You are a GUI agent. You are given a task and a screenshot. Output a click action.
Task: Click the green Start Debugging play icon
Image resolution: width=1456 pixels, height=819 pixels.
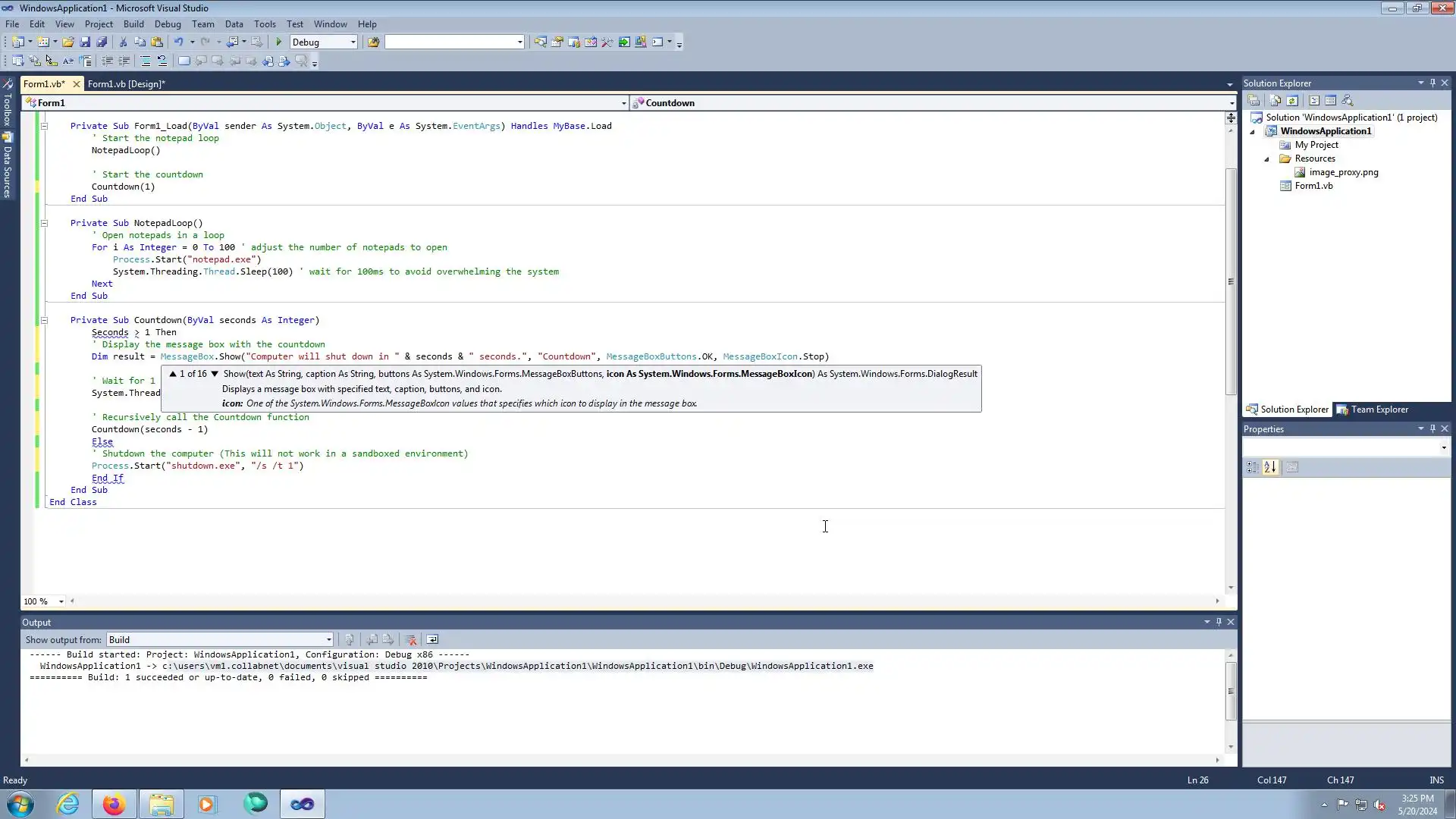(x=278, y=42)
